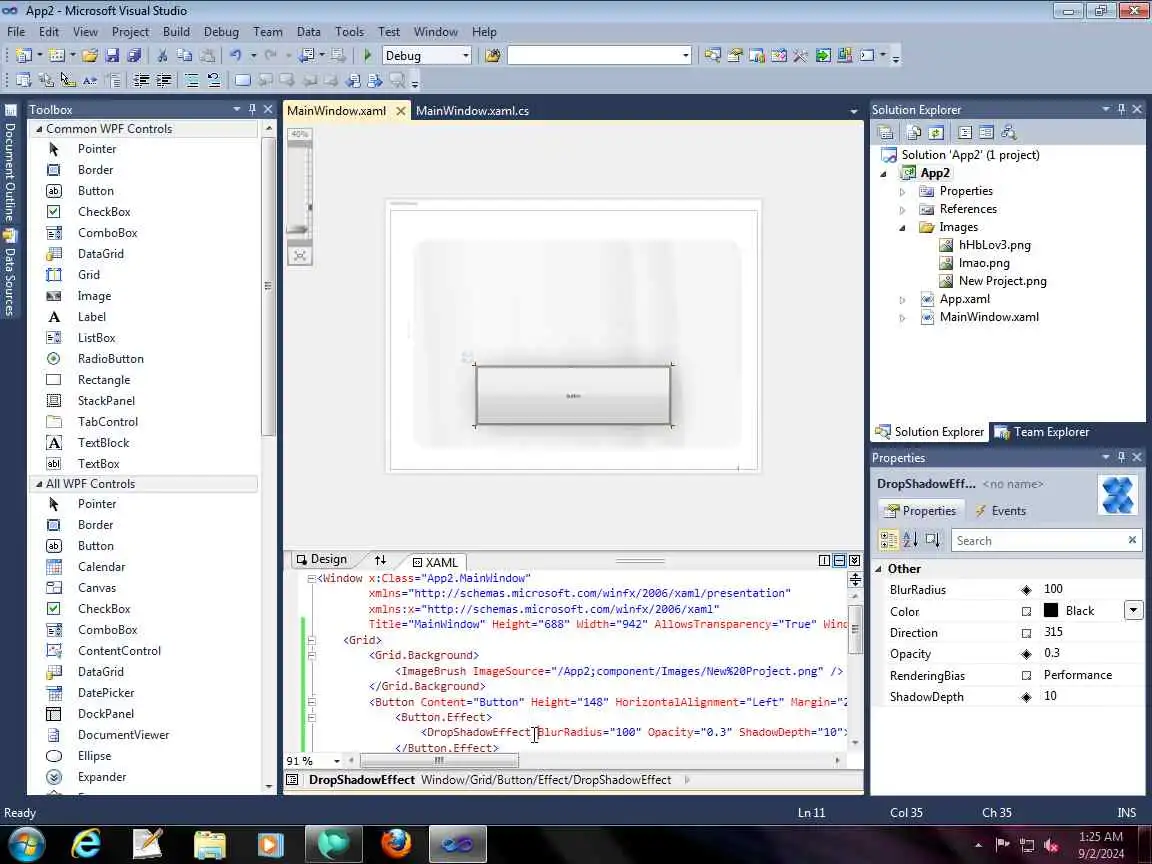This screenshot has width=1152, height=864.
Task: Open the Debug menu
Action: [221, 32]
